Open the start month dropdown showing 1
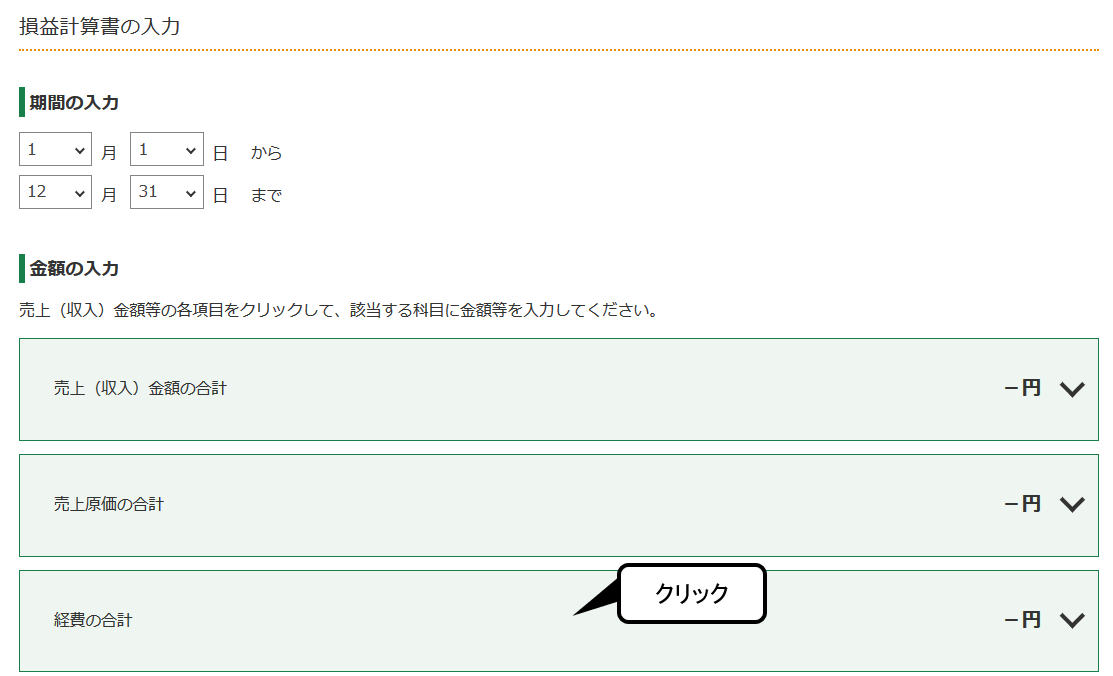The image size is (1113, 676). pos(55,150)
